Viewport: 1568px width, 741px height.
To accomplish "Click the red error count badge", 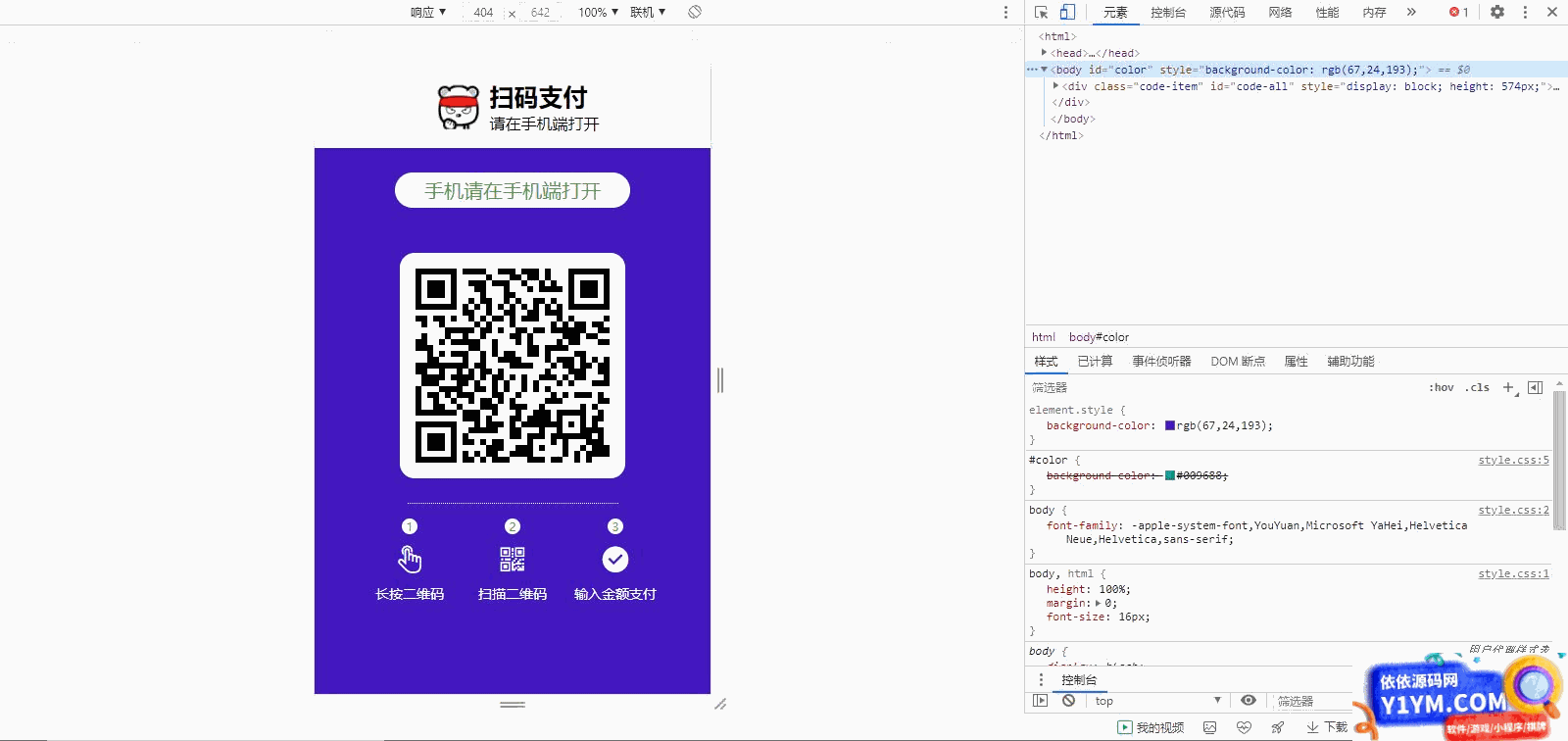I will pyautogui.click(x=1459, y=12).
